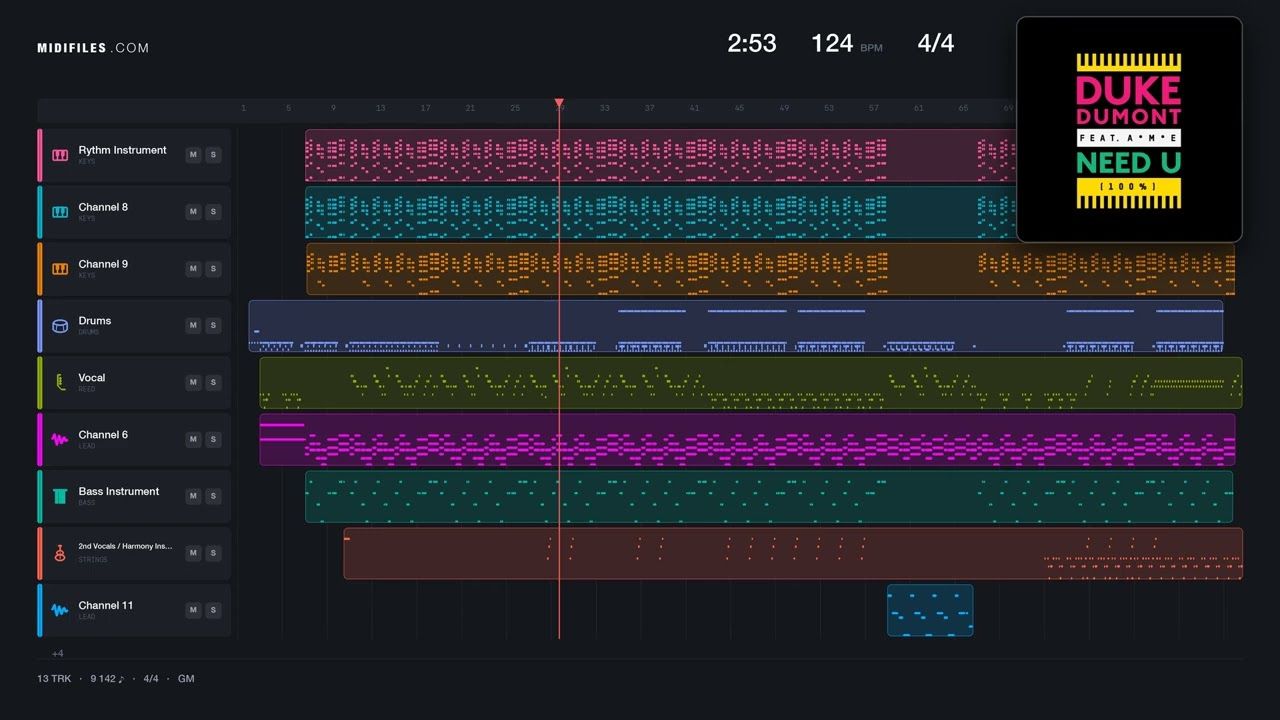Jump to bar 53 on the ruler
The width and height of the screenshot is (1280, 720).
coord(829,108)
